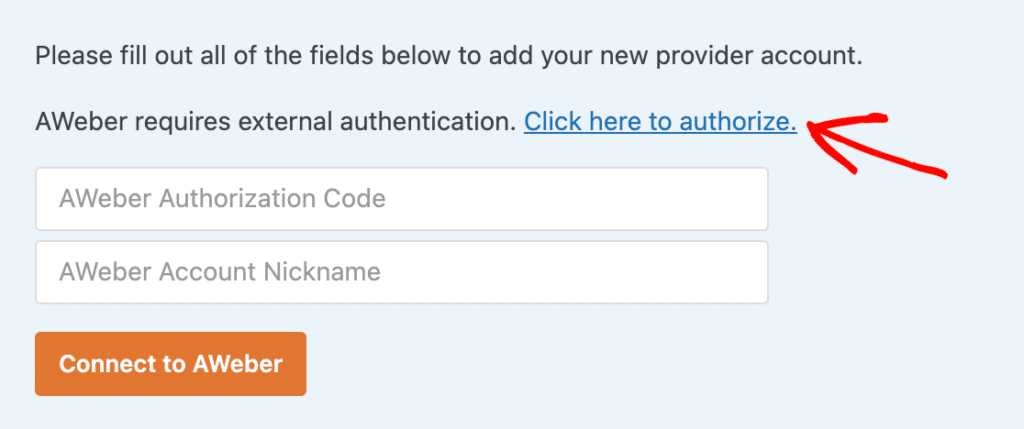
Task: Focus the AWeber Authorization Code field
Action: 401,199
